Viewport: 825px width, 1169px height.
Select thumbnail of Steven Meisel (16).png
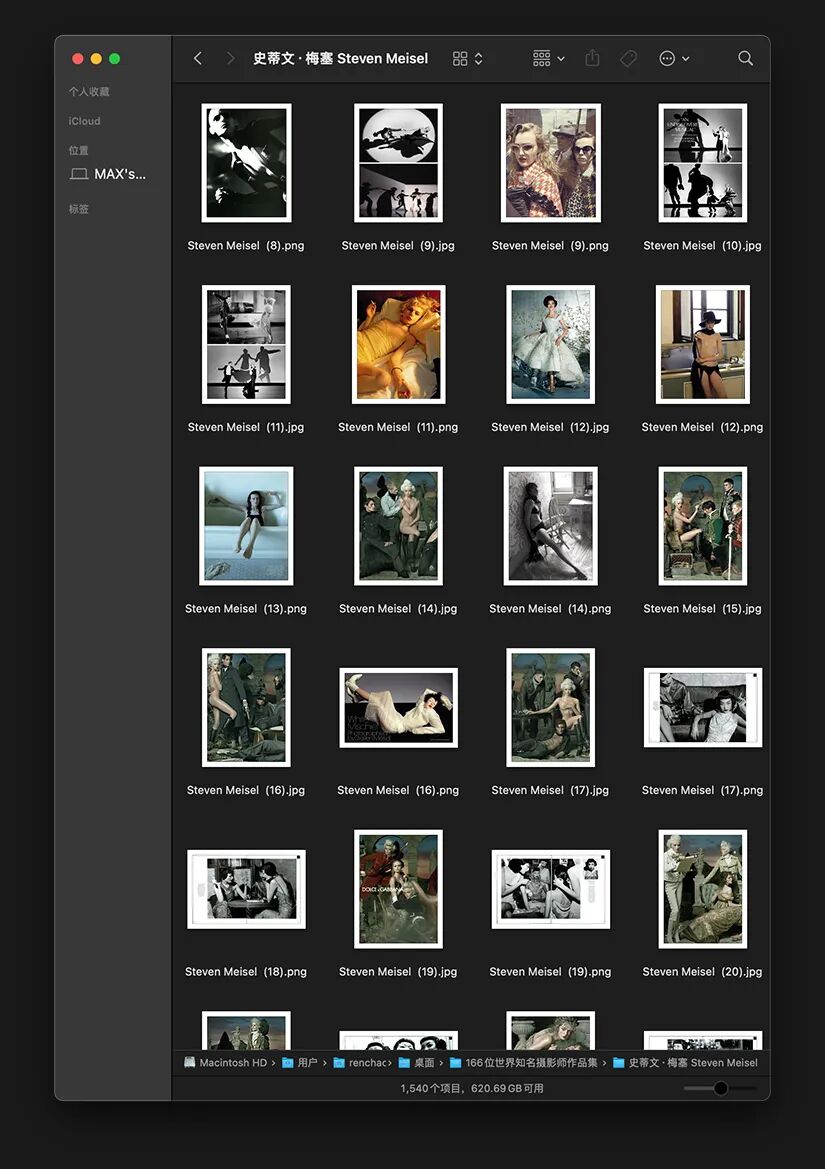398,707
